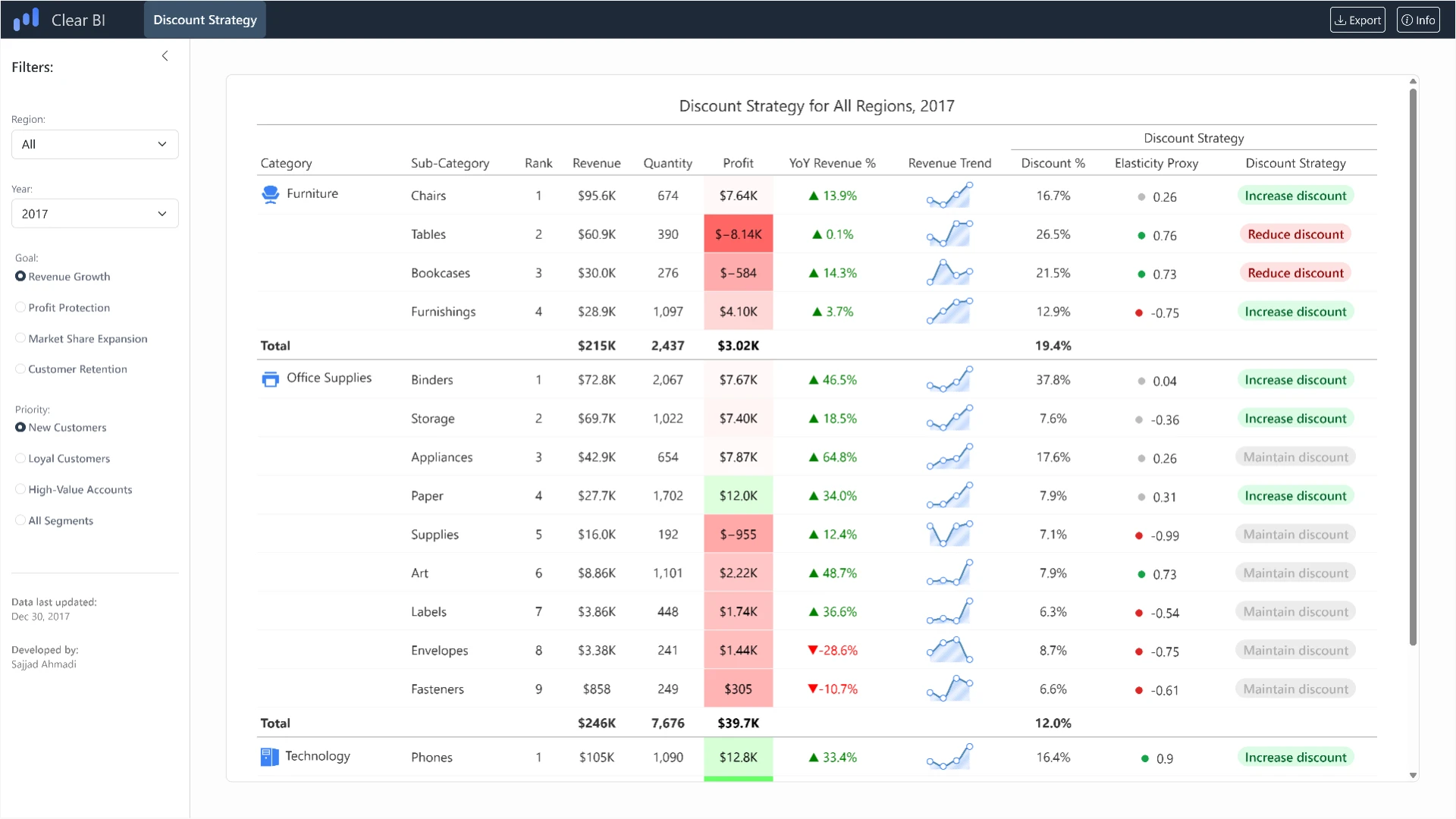Select the Customer Retention goal

(x=20, y=369)
